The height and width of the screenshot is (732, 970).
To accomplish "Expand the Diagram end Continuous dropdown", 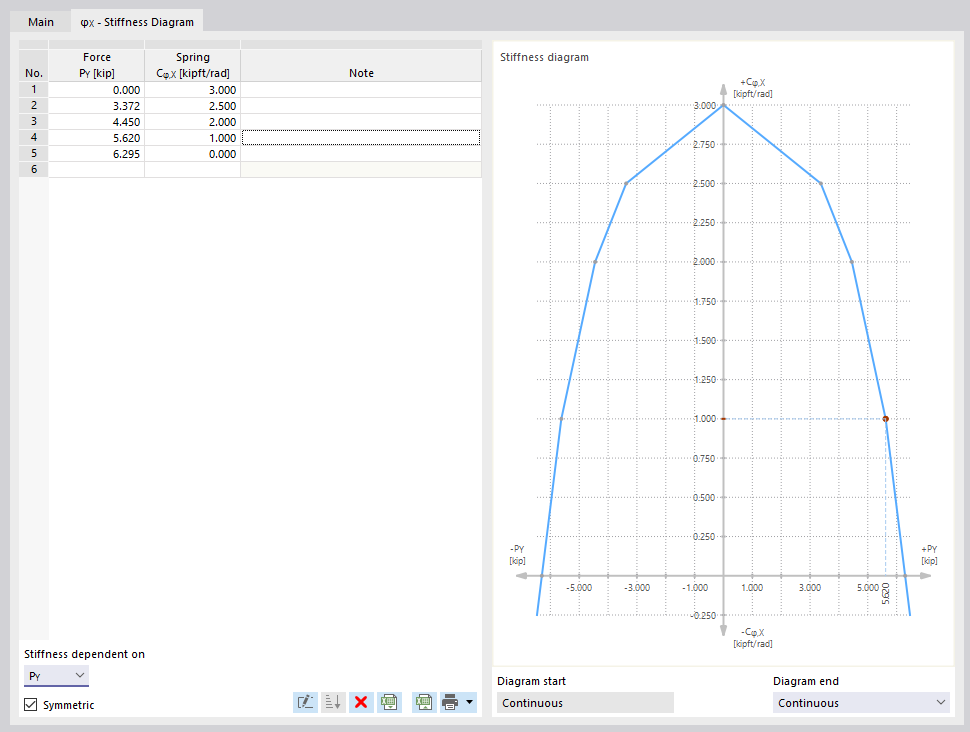I will coord(861,703).
